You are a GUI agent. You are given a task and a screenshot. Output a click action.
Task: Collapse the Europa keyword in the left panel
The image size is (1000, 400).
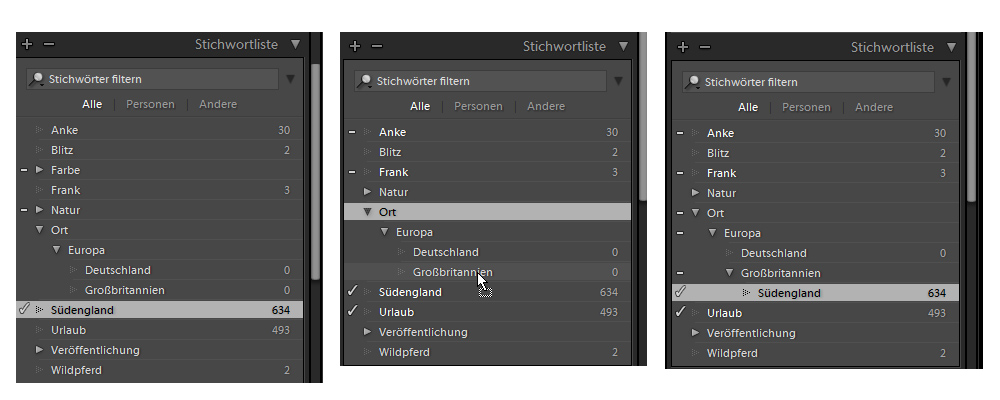[x=57, y=250]
